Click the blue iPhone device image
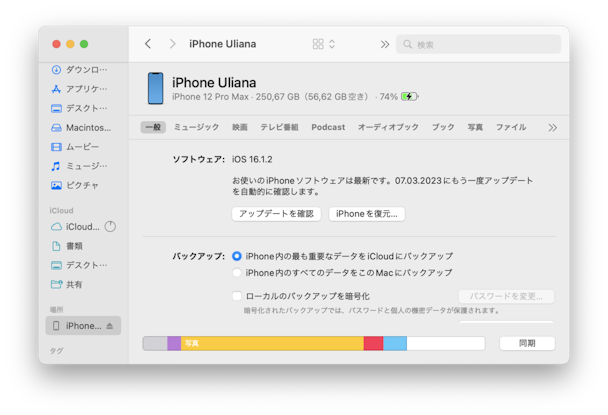 coord(155,88)
